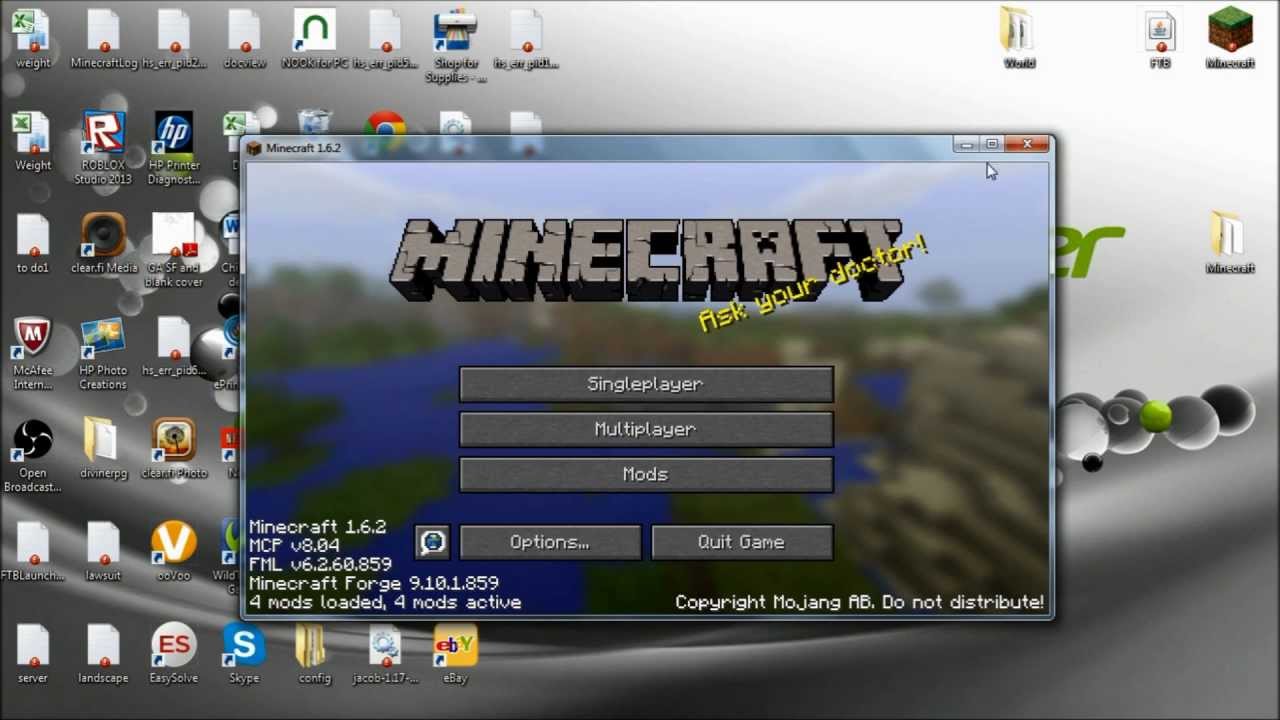This screenshot has height=720, width=1280.
Task: Select the eBay desktop shortcut
Action: [x=455, y=654]
